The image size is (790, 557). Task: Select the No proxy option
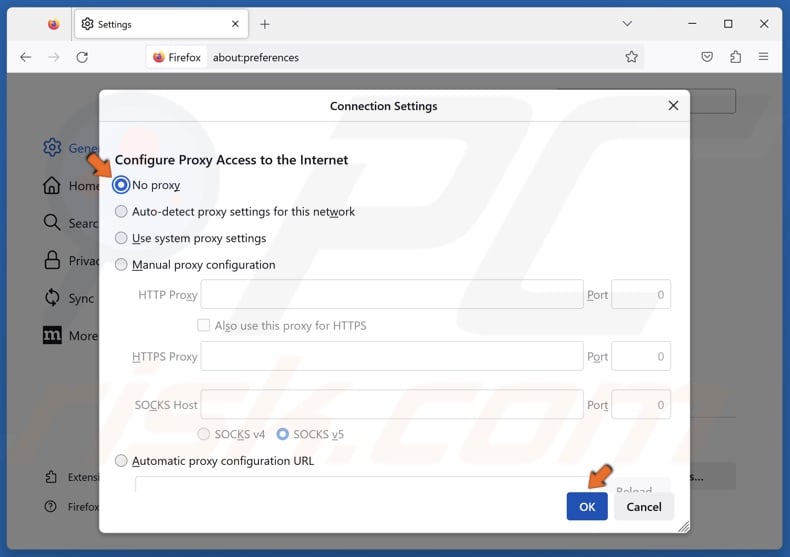[121, 185]
